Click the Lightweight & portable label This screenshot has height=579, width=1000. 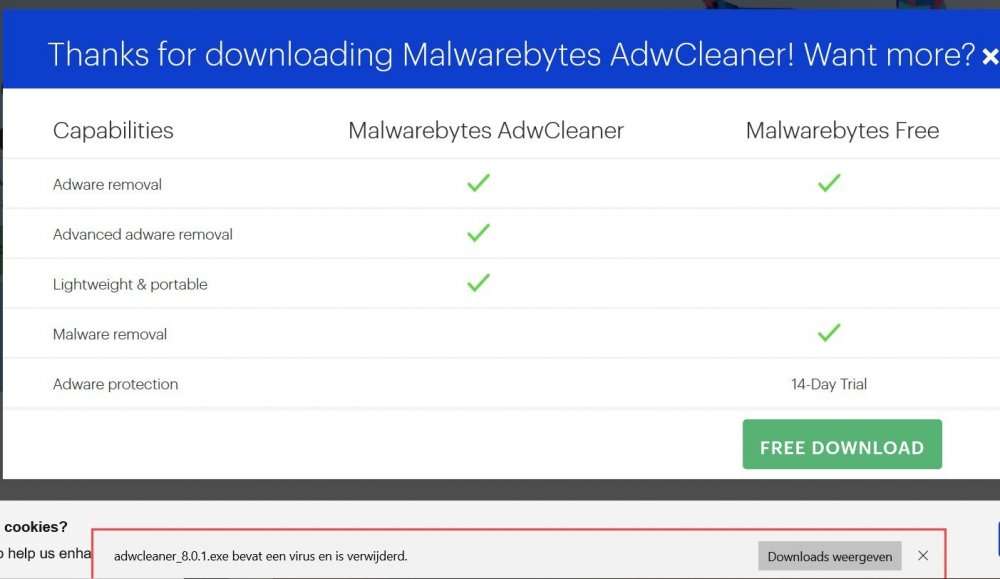tap(130, 285)
